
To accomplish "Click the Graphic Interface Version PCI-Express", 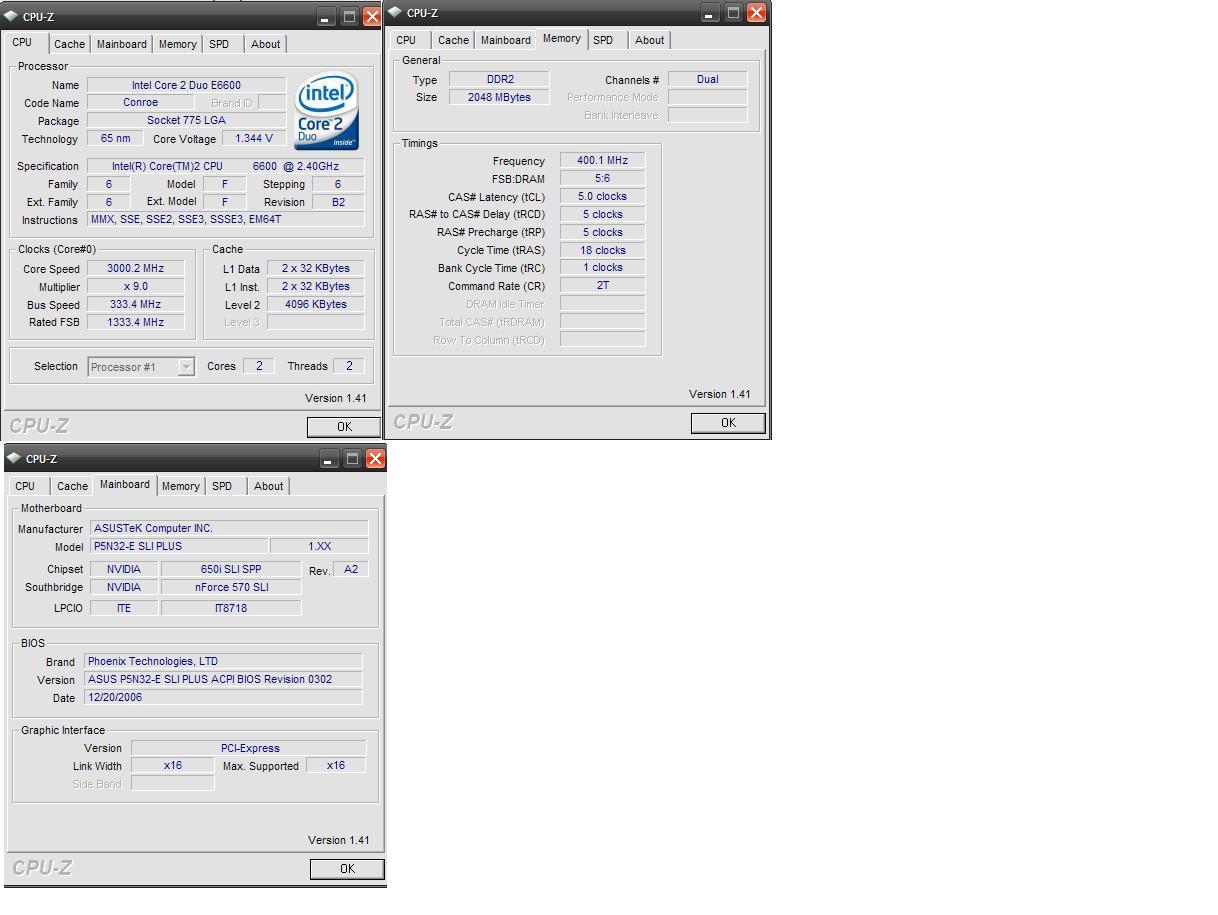I will [249, 748].
